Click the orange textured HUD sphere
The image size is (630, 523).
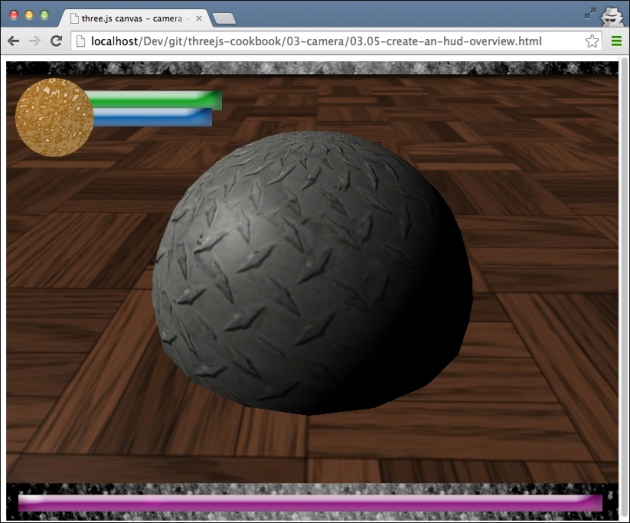(x=54, y=118)
